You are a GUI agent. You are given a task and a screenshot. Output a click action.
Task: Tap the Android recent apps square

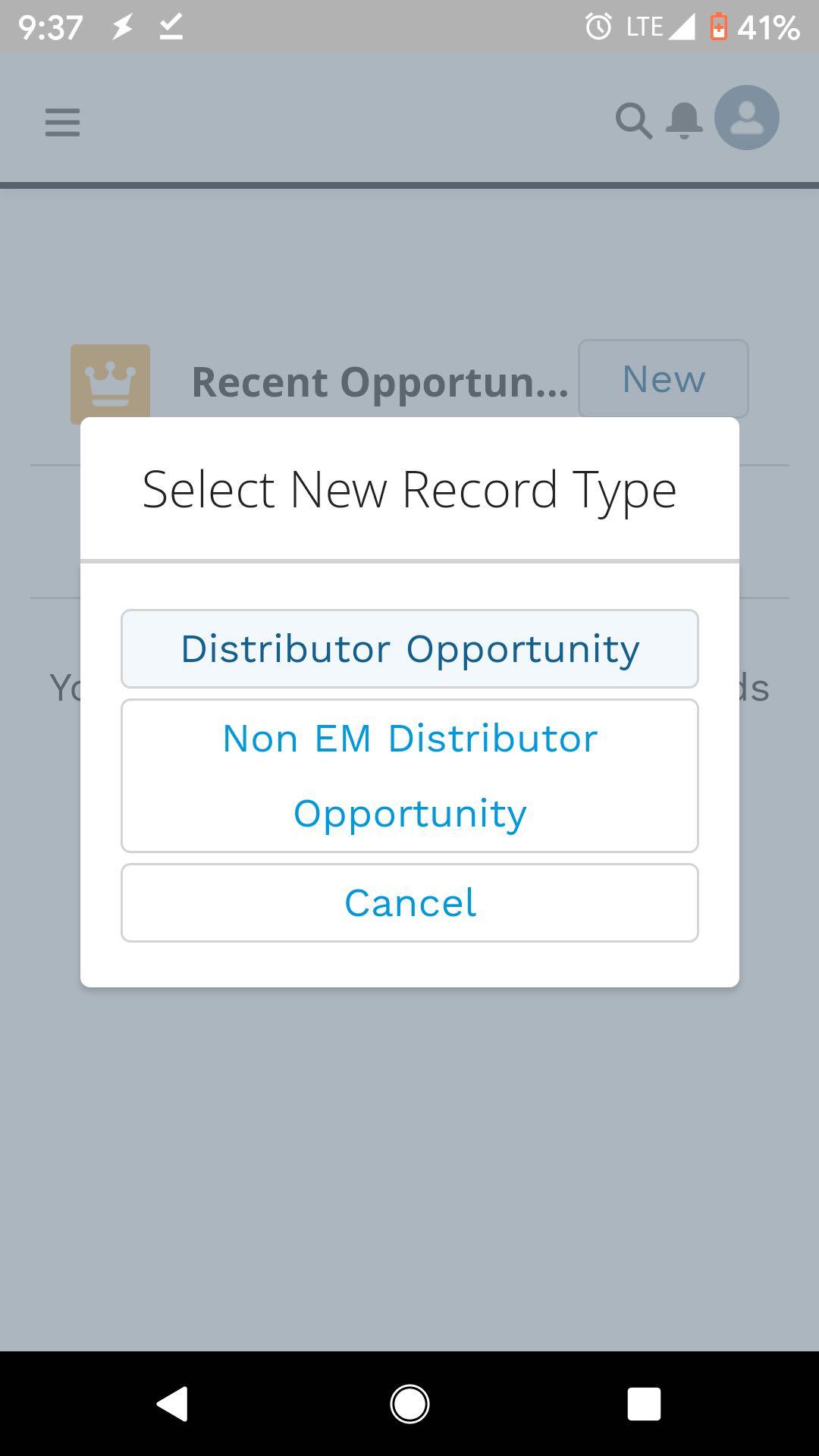(x=644, y=1404)
